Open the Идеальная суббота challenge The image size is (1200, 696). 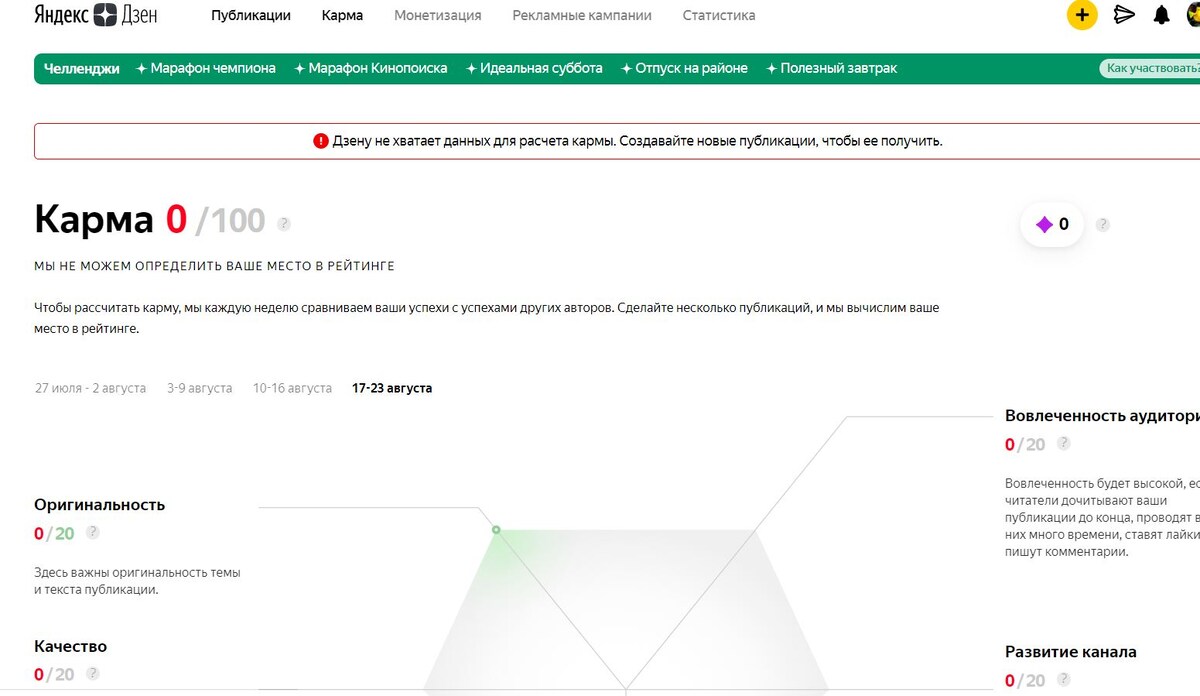(537, 69)
